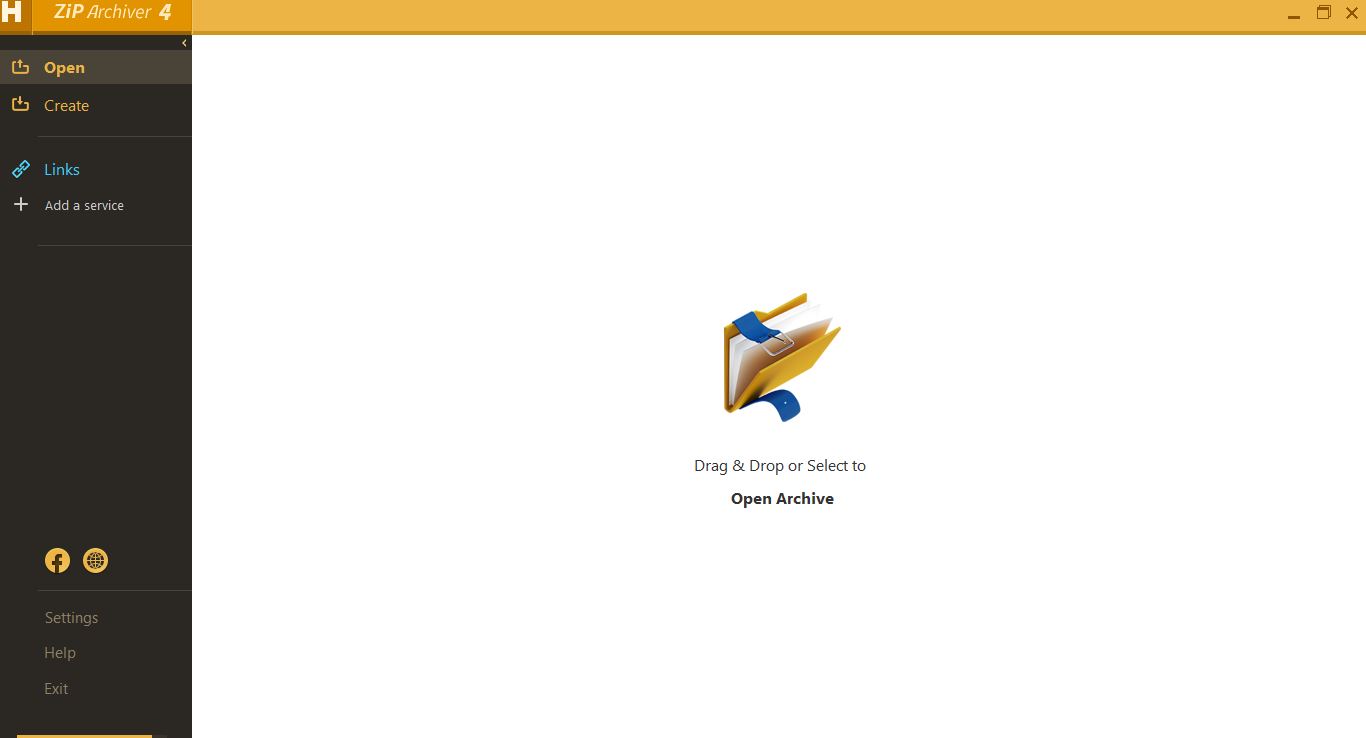Click the Drag & Drop or Select to text

[x=780, y=466]
